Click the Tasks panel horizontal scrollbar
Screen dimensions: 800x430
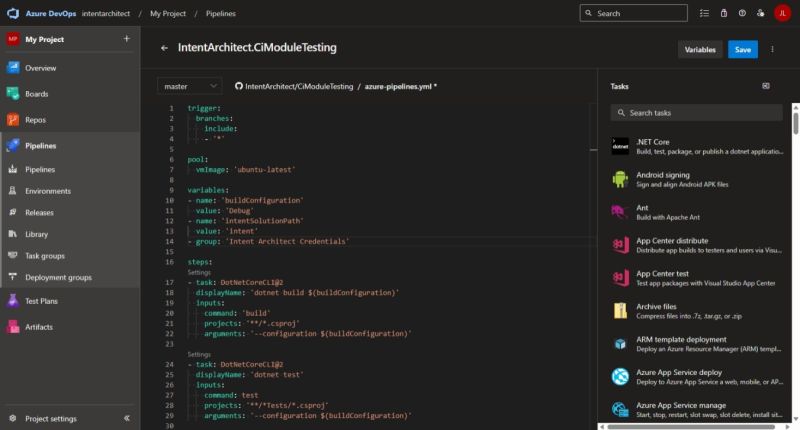(691, 426)
